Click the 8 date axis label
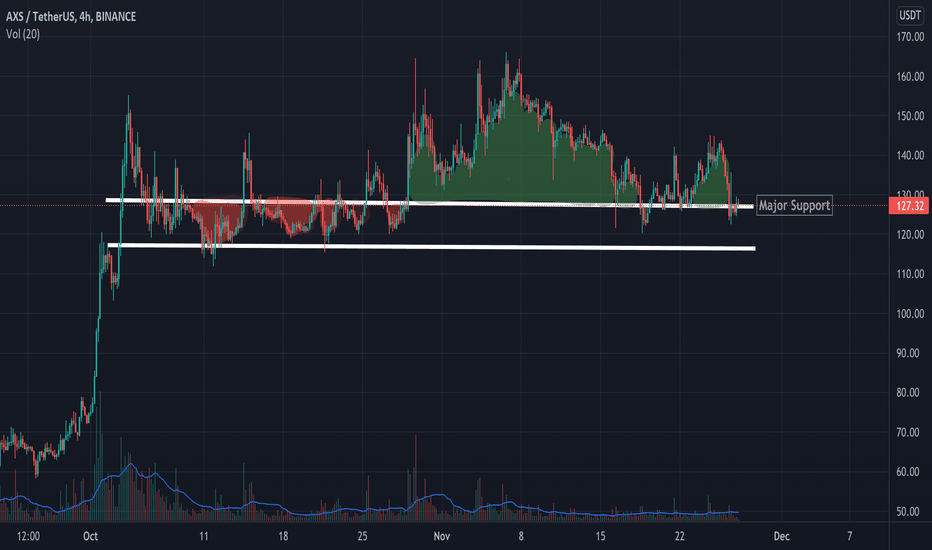The width and height of the screenshot is (932, 550). pos(521,536)
